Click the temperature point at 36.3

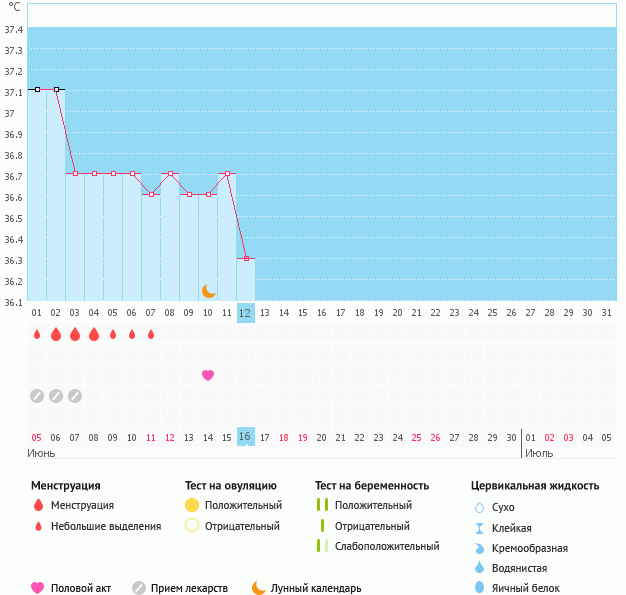click(246, 259)
